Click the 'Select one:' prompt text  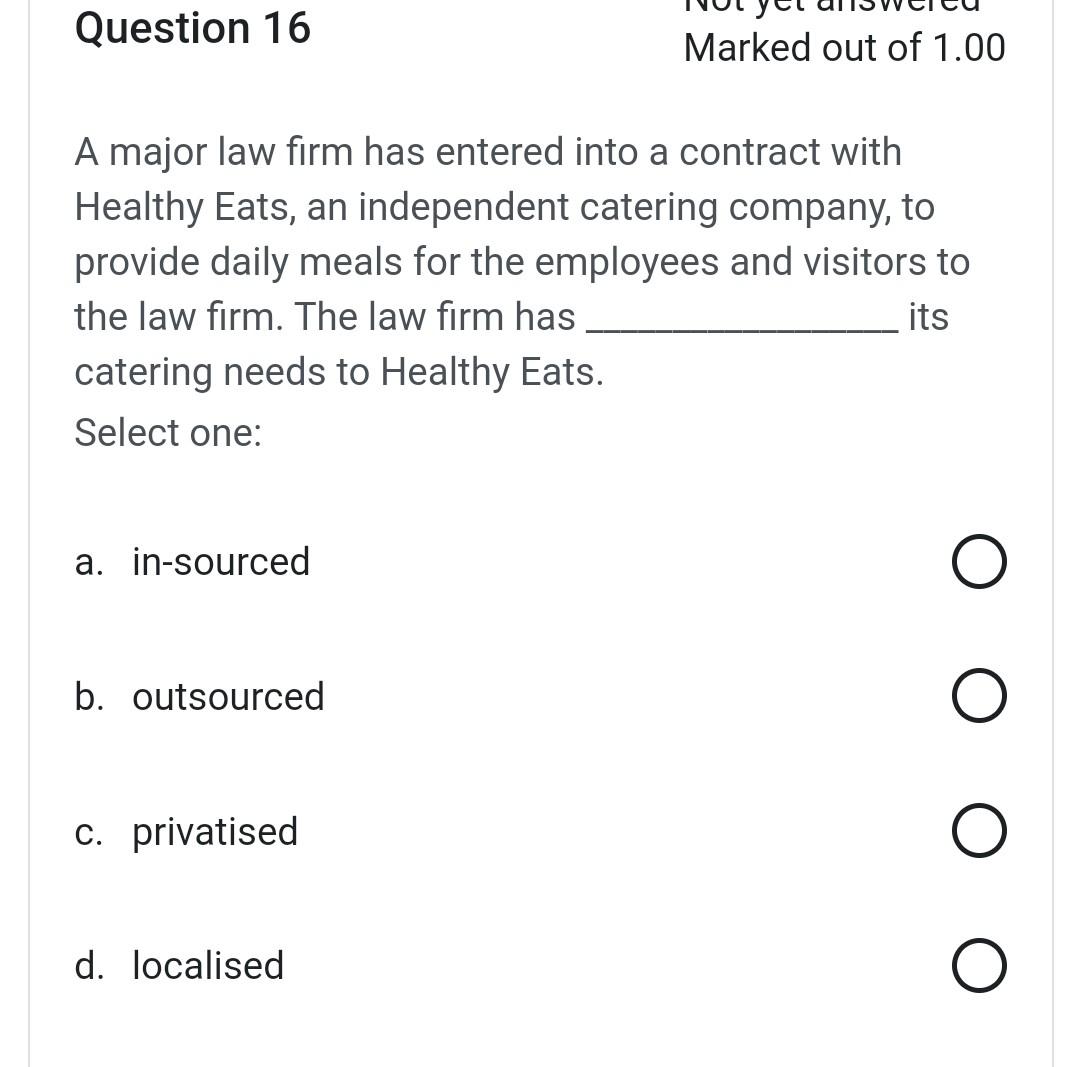point(167,432)
